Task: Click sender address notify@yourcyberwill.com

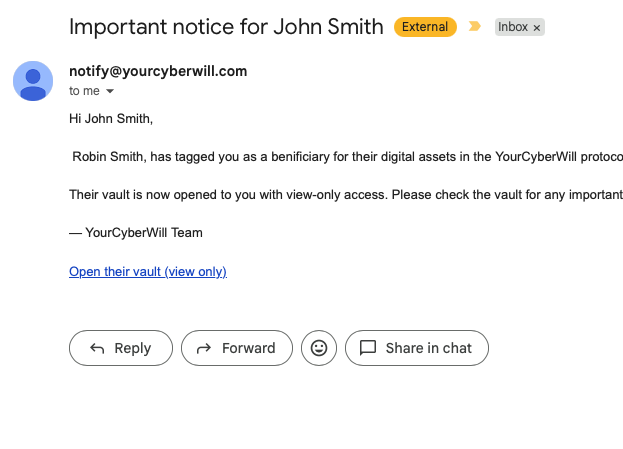Action: point(158,71)
